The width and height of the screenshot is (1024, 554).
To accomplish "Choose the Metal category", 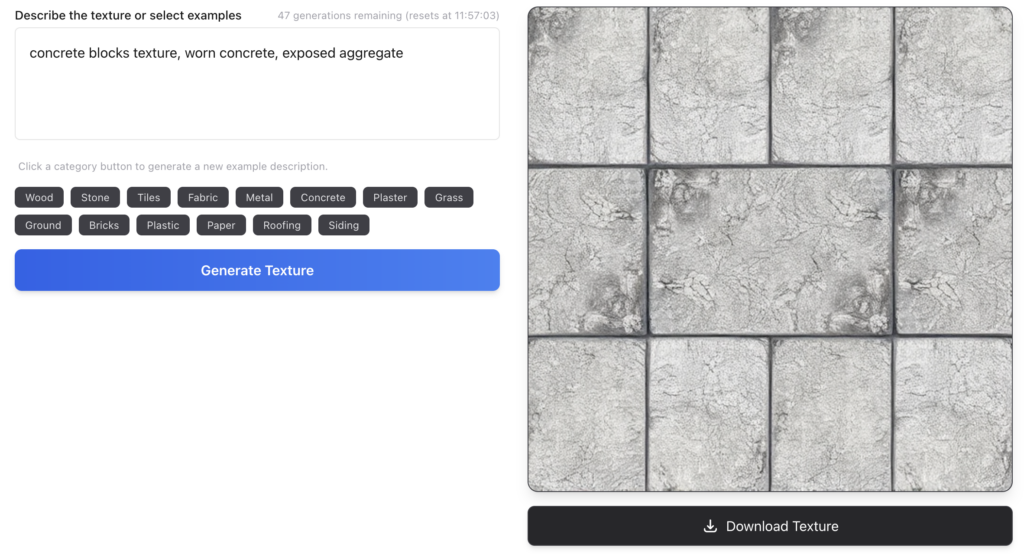I will coord(259,197).
